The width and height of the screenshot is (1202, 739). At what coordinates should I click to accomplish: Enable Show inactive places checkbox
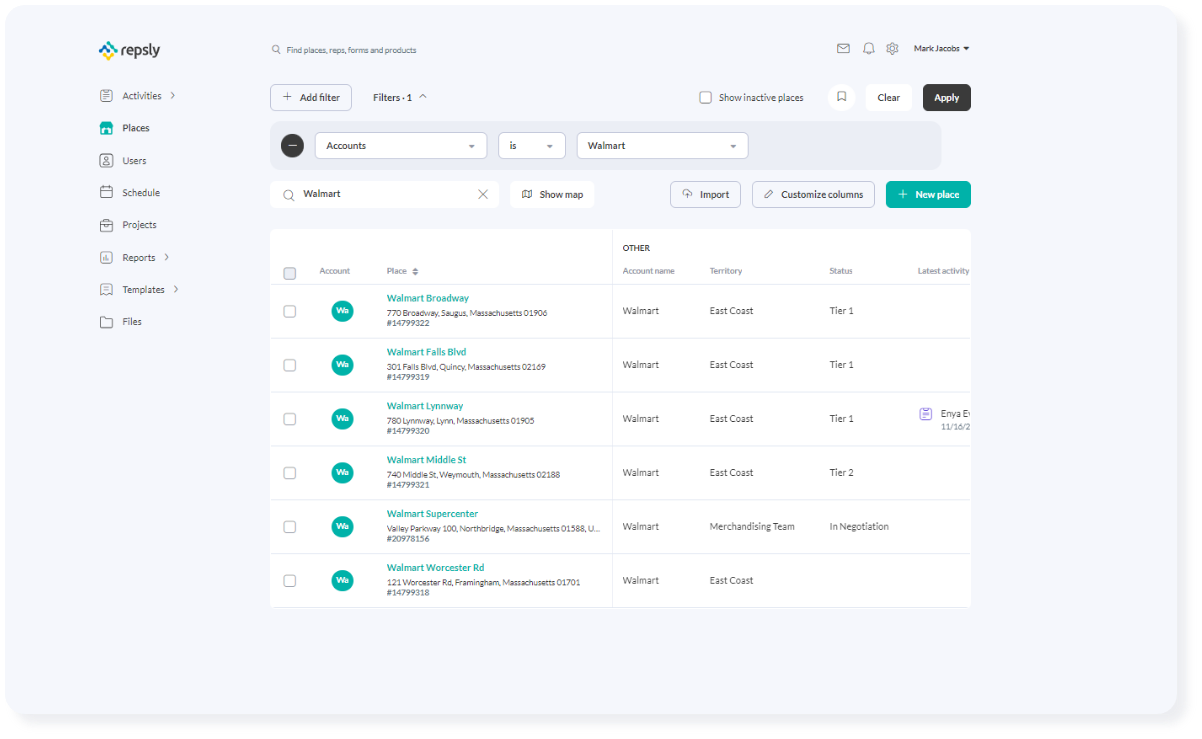click(705, 98)
